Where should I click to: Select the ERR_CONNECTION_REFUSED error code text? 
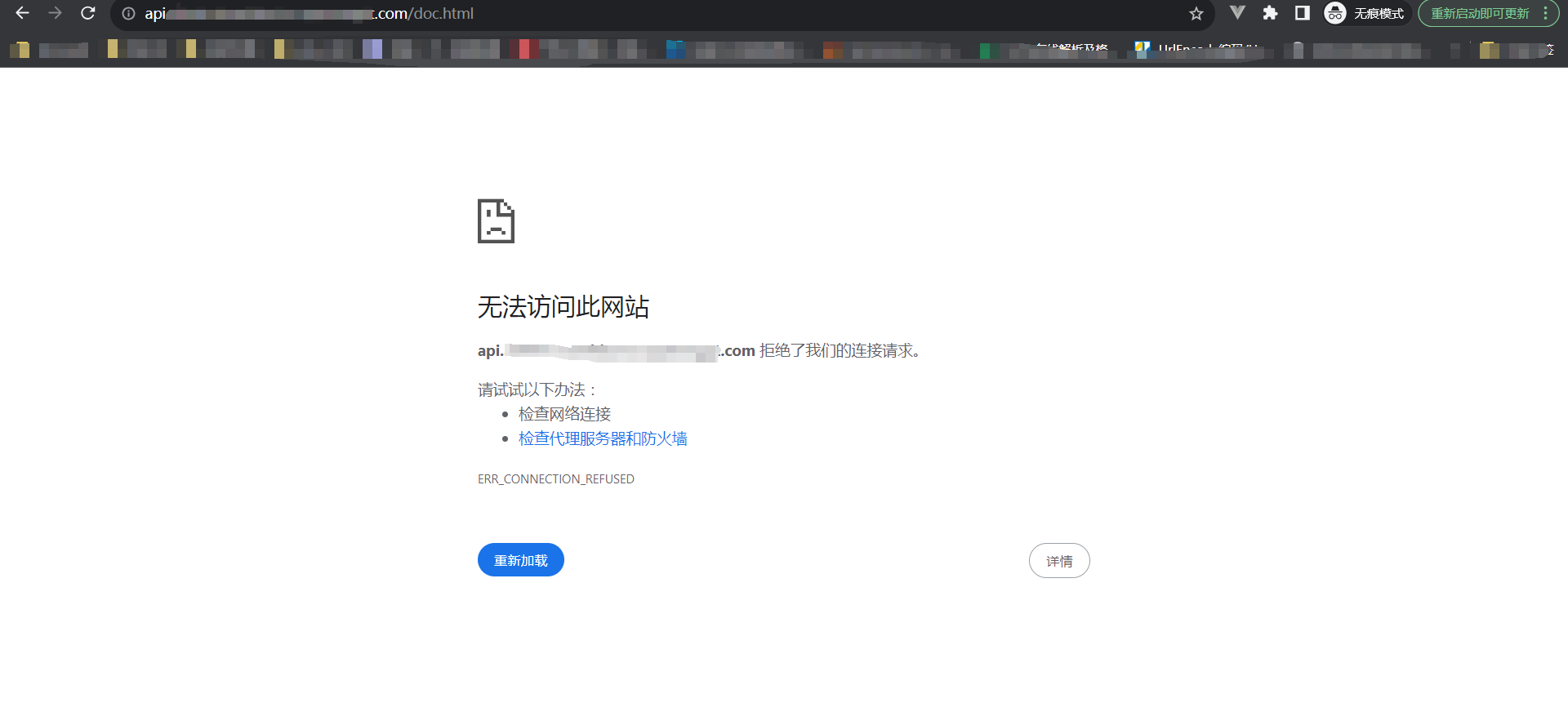[556, 479]
